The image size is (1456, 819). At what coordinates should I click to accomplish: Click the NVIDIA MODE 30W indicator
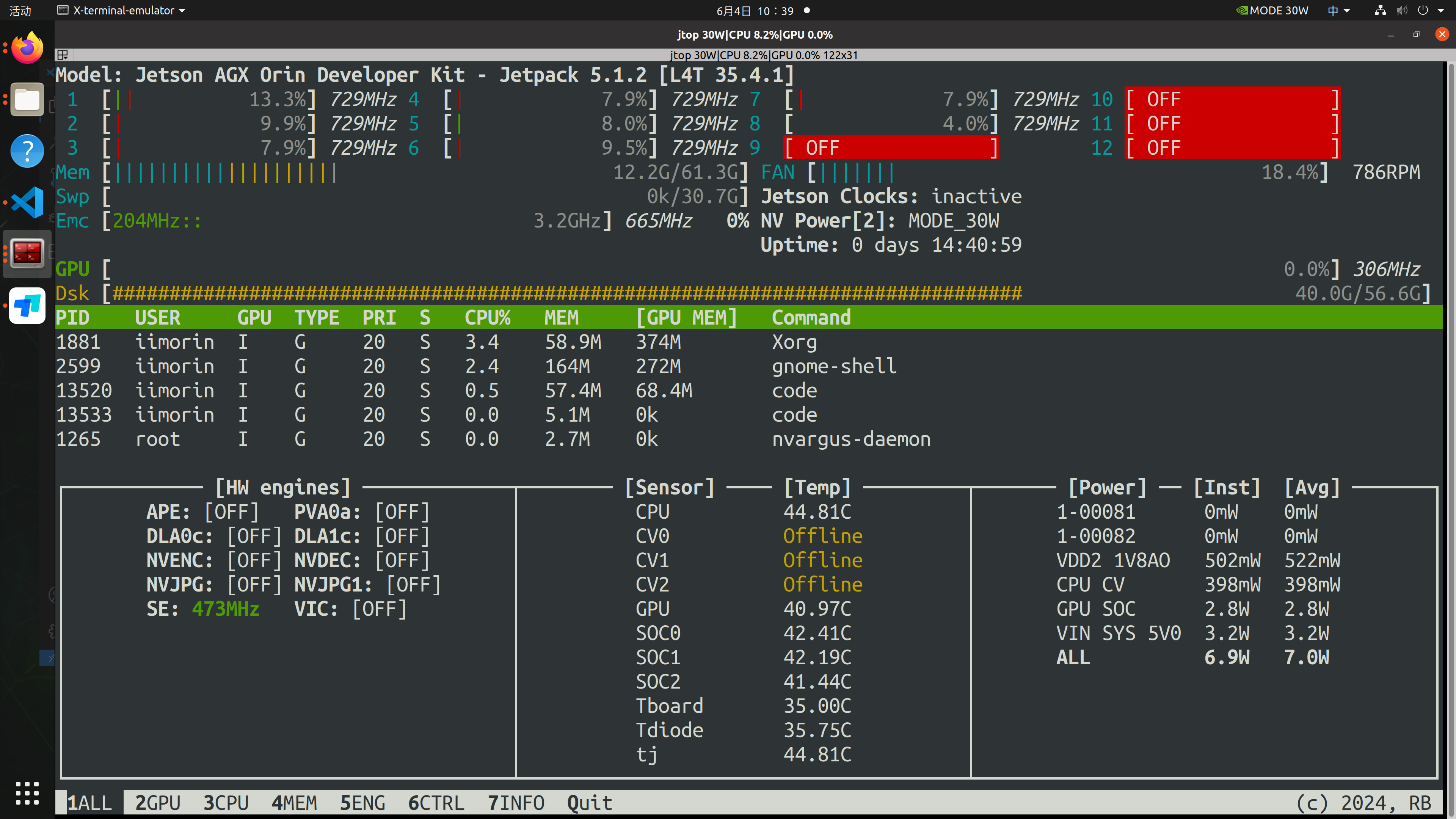1272,10
